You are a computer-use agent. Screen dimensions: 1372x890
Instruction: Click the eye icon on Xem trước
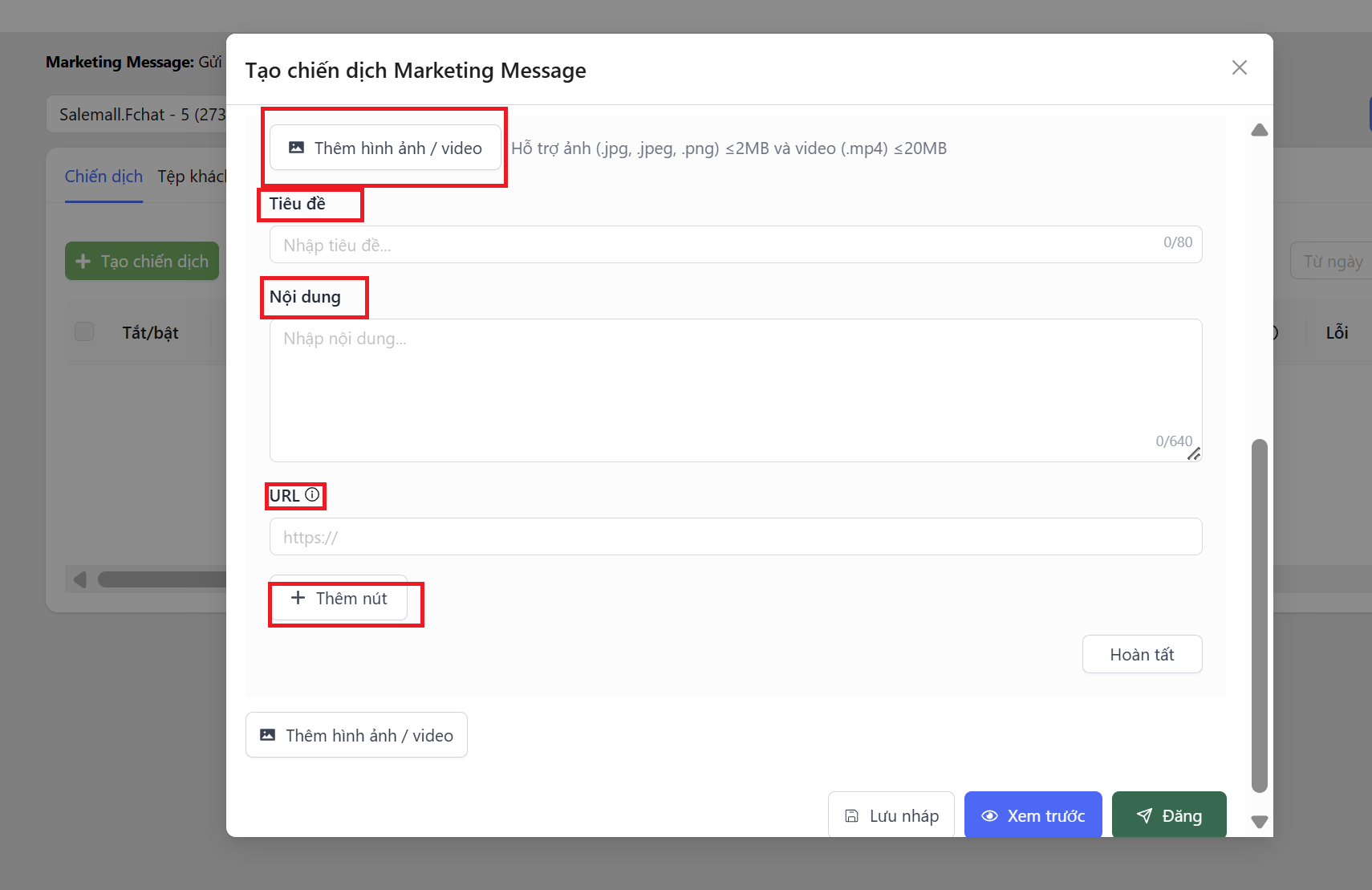point(990,816)
